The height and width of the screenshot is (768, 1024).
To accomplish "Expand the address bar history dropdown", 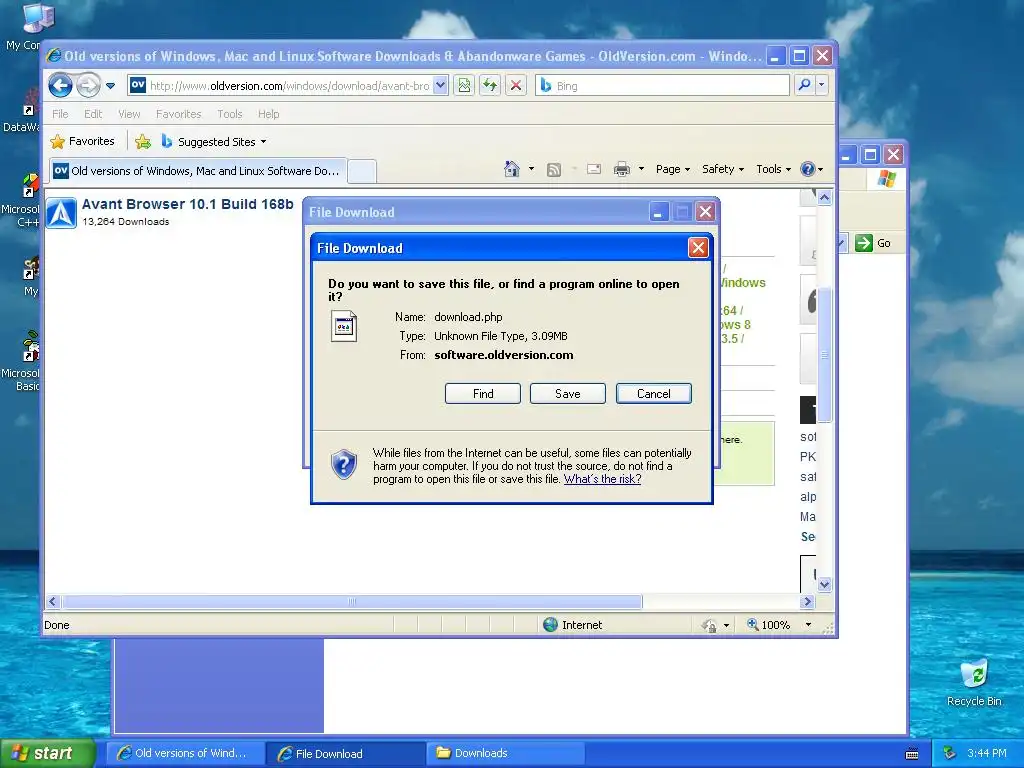I will 440,86.
